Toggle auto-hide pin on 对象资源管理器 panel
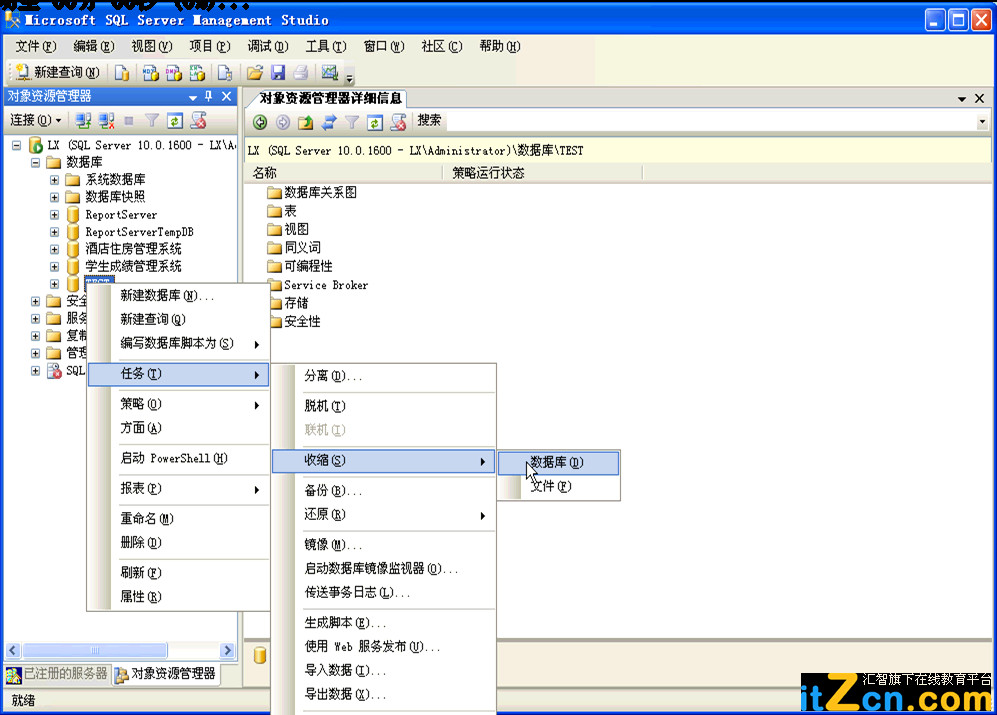The height and width of the screenshot is (715, 997). (209, 97)
